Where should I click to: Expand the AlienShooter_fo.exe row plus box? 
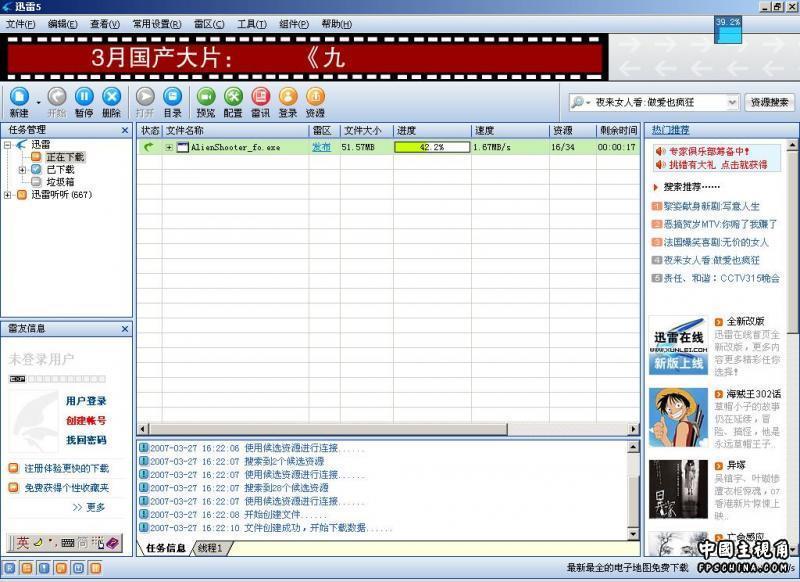(169, 147)
